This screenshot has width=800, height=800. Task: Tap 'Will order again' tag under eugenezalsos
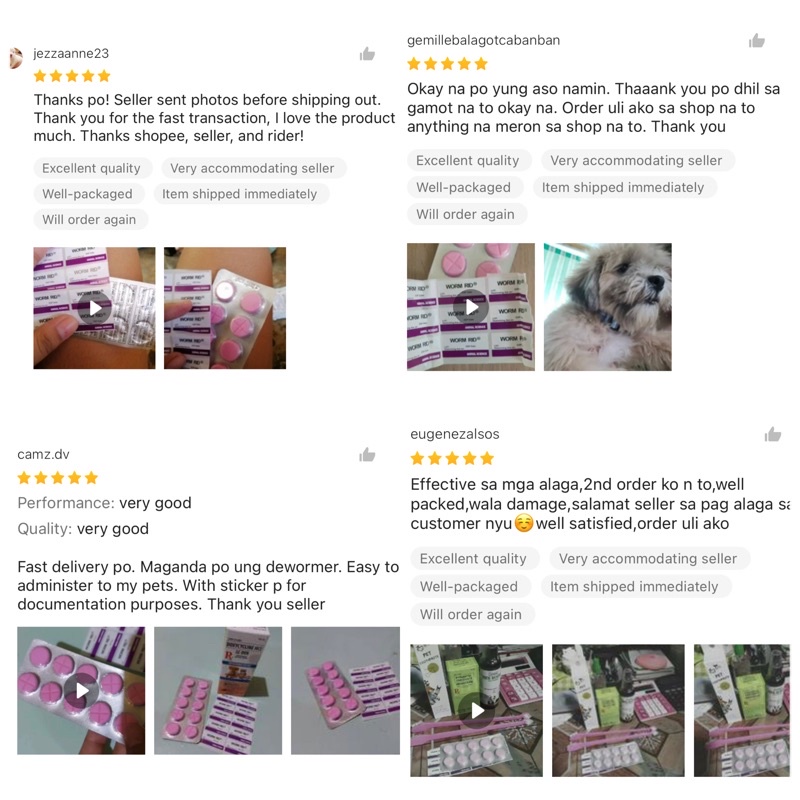471,614
